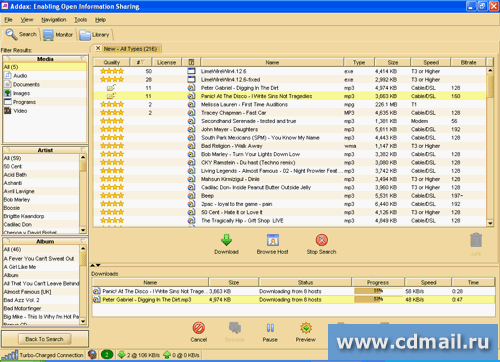Click the Junk trash can icon
Screen dimensions: 500x362
pos(476,240)
